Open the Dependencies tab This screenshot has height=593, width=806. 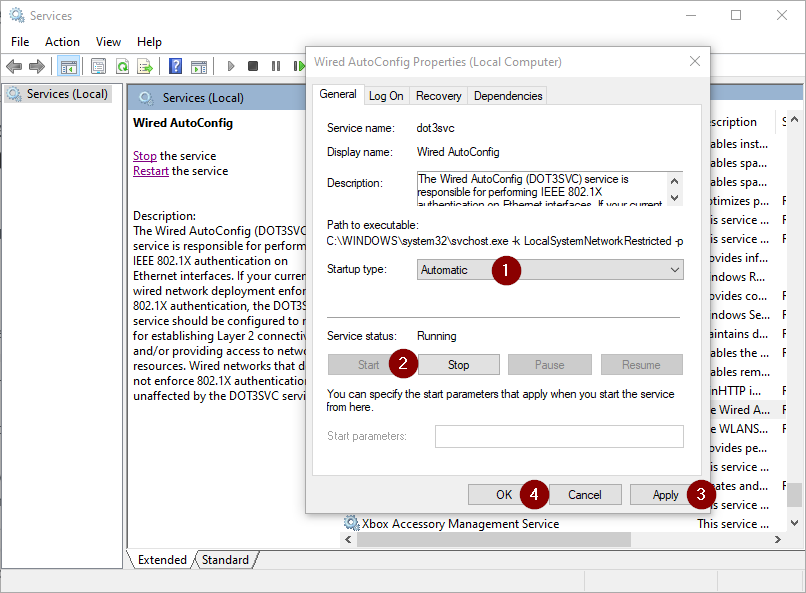(508, 96)
